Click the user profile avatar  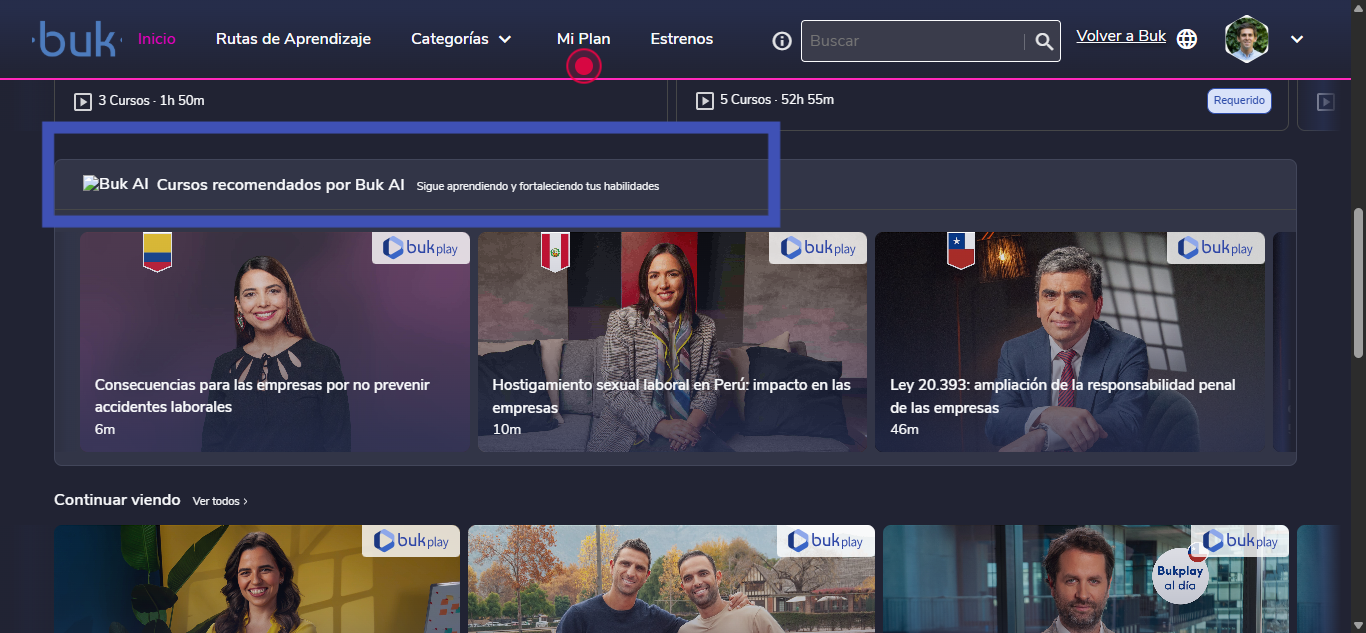1246,39
